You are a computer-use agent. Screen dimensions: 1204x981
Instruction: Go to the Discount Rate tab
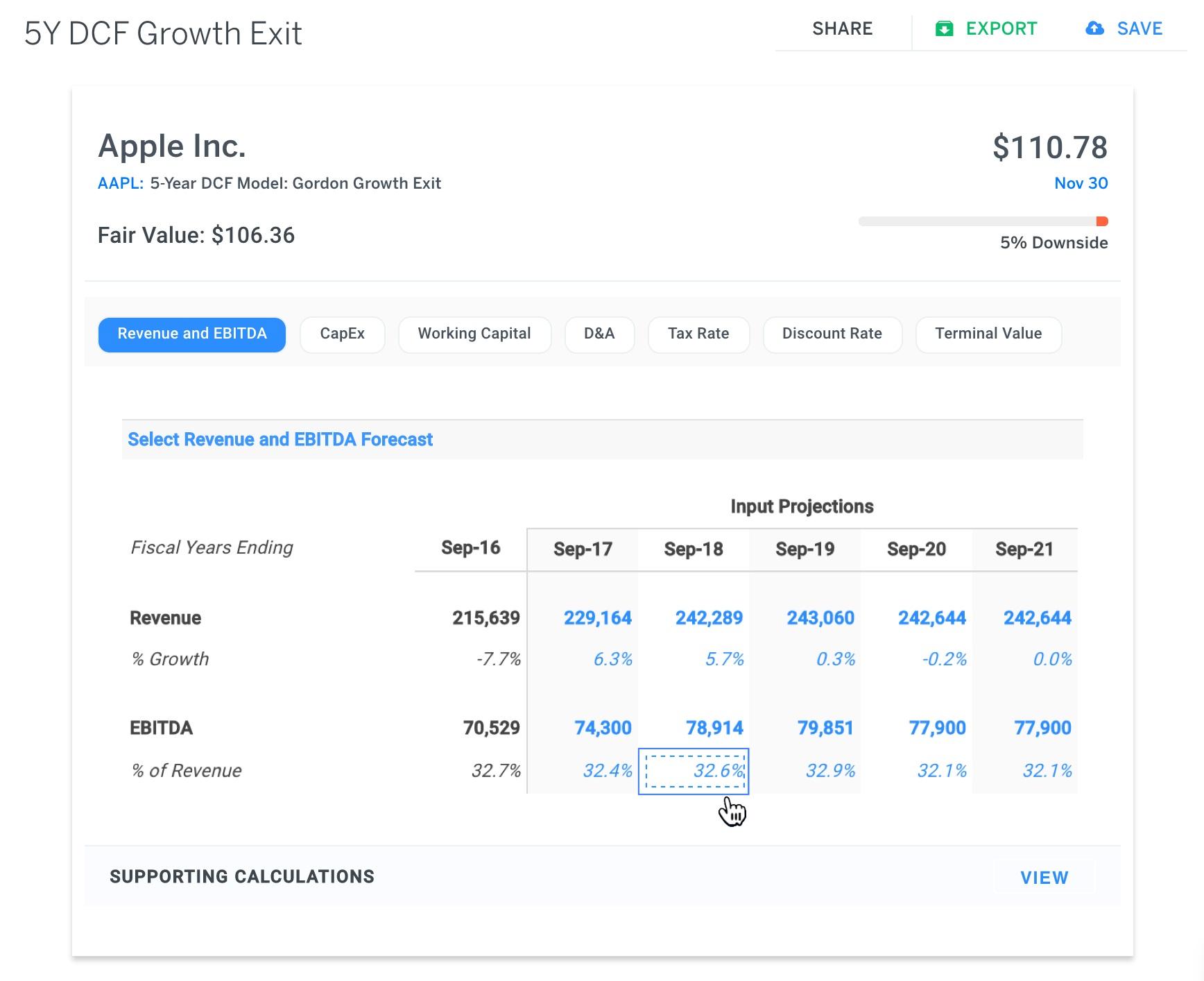[x=832, y=334]
